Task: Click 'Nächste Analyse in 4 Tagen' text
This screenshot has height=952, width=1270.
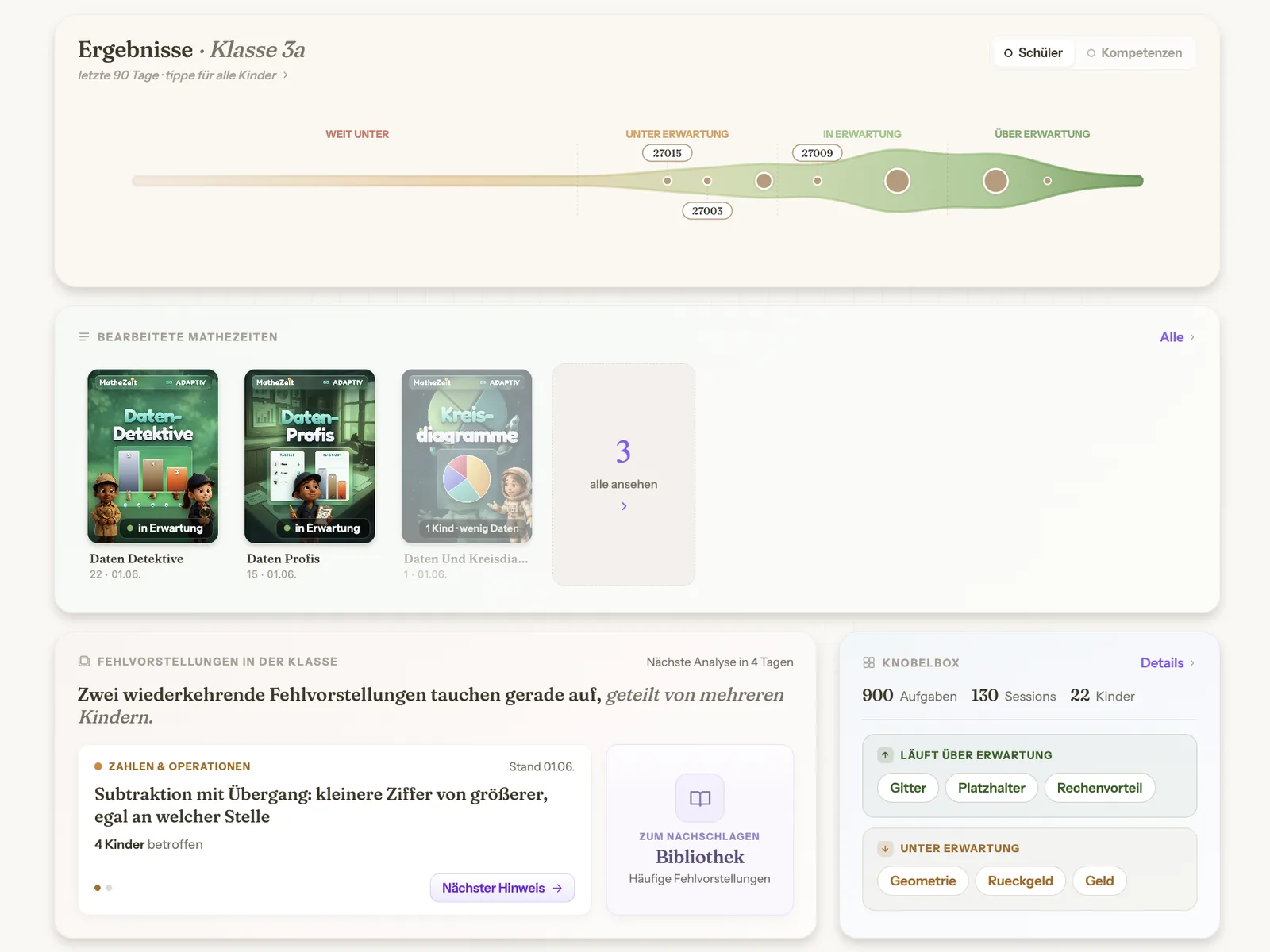Action: tap(720, 662)
